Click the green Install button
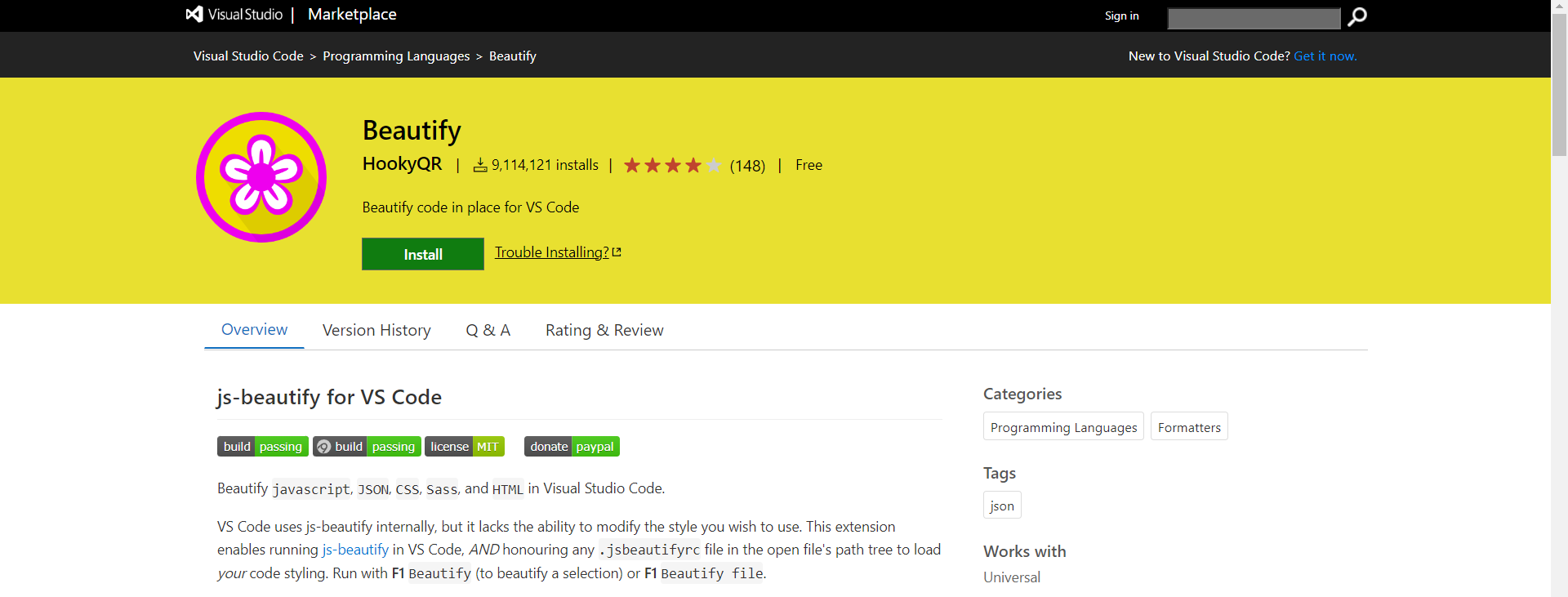1568x597 pixels. tap(423, 254)
